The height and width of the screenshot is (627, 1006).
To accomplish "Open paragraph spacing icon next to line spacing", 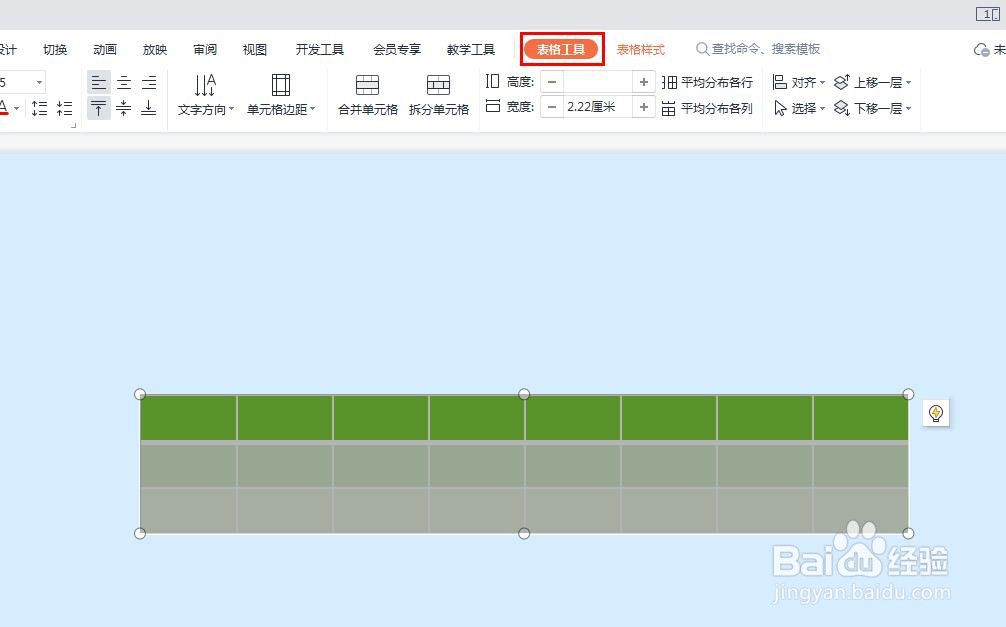I will coord(64,108).
